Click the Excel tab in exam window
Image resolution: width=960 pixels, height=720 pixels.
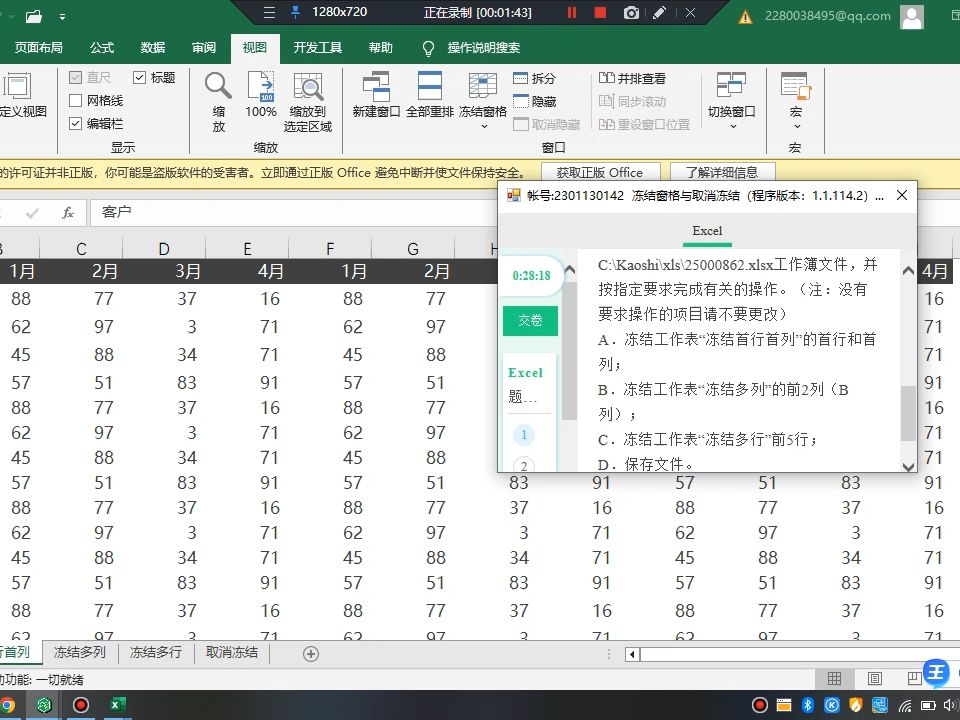point(707,231)
